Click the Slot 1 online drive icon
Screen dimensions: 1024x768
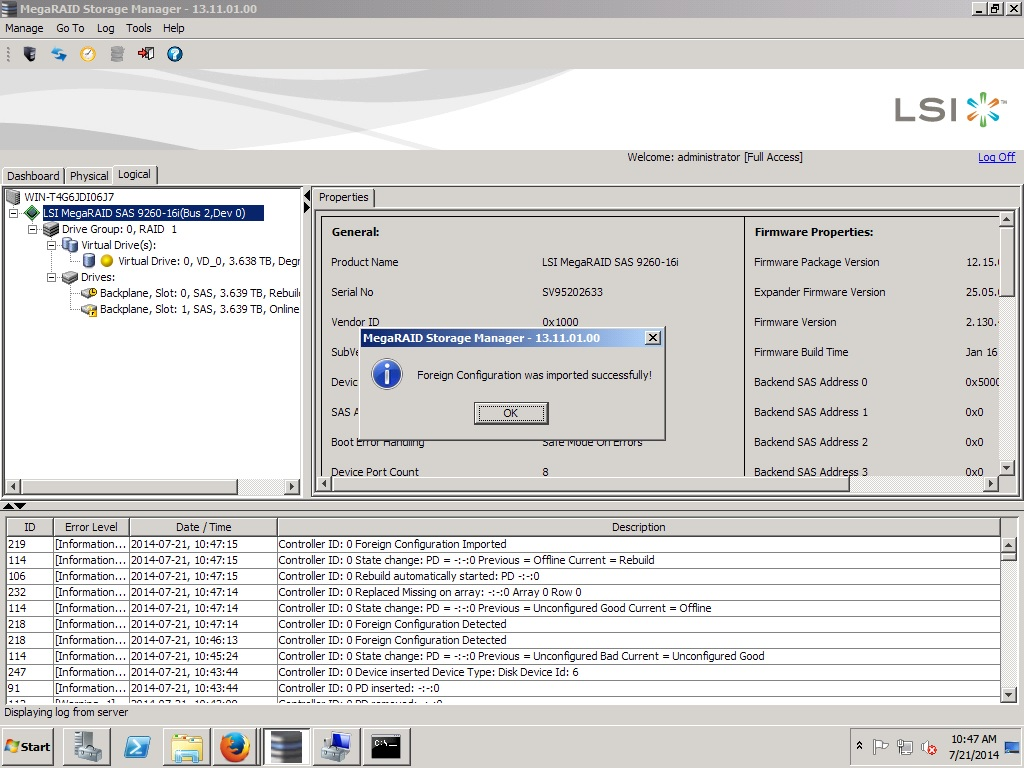[x=89, y=310]
